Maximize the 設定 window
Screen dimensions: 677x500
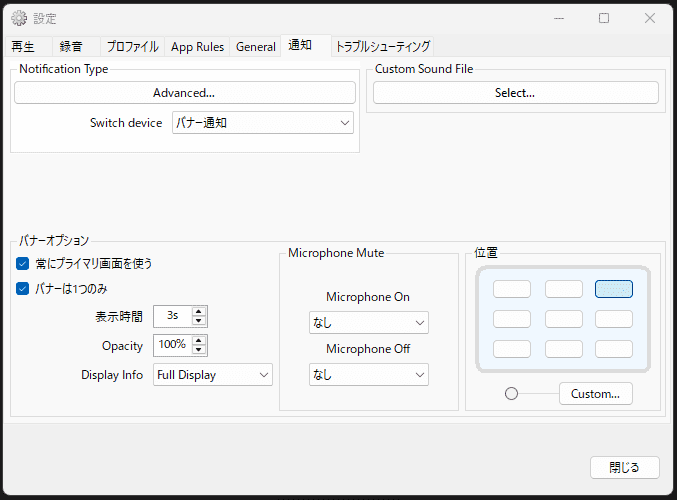[x=604, y=18]
